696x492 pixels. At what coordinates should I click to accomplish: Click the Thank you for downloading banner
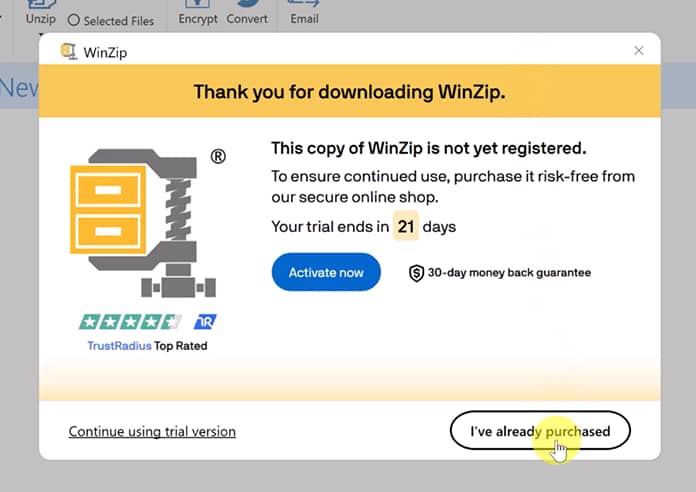(349, 92)
